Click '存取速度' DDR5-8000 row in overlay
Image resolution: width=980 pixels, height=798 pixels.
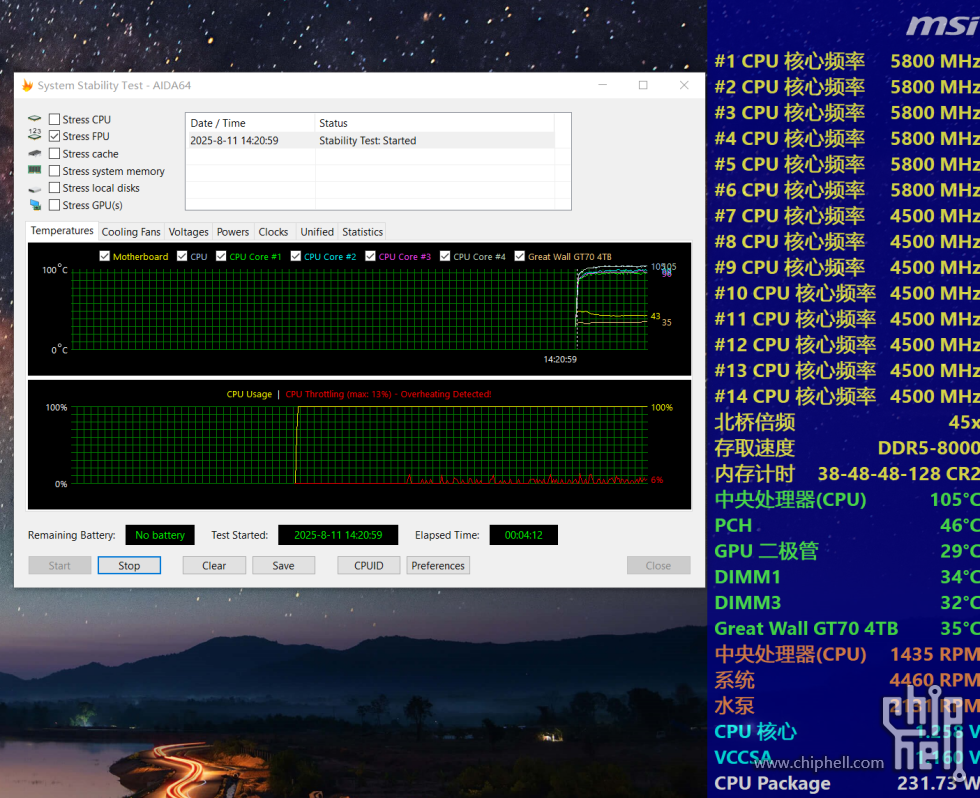click(847, 448)
